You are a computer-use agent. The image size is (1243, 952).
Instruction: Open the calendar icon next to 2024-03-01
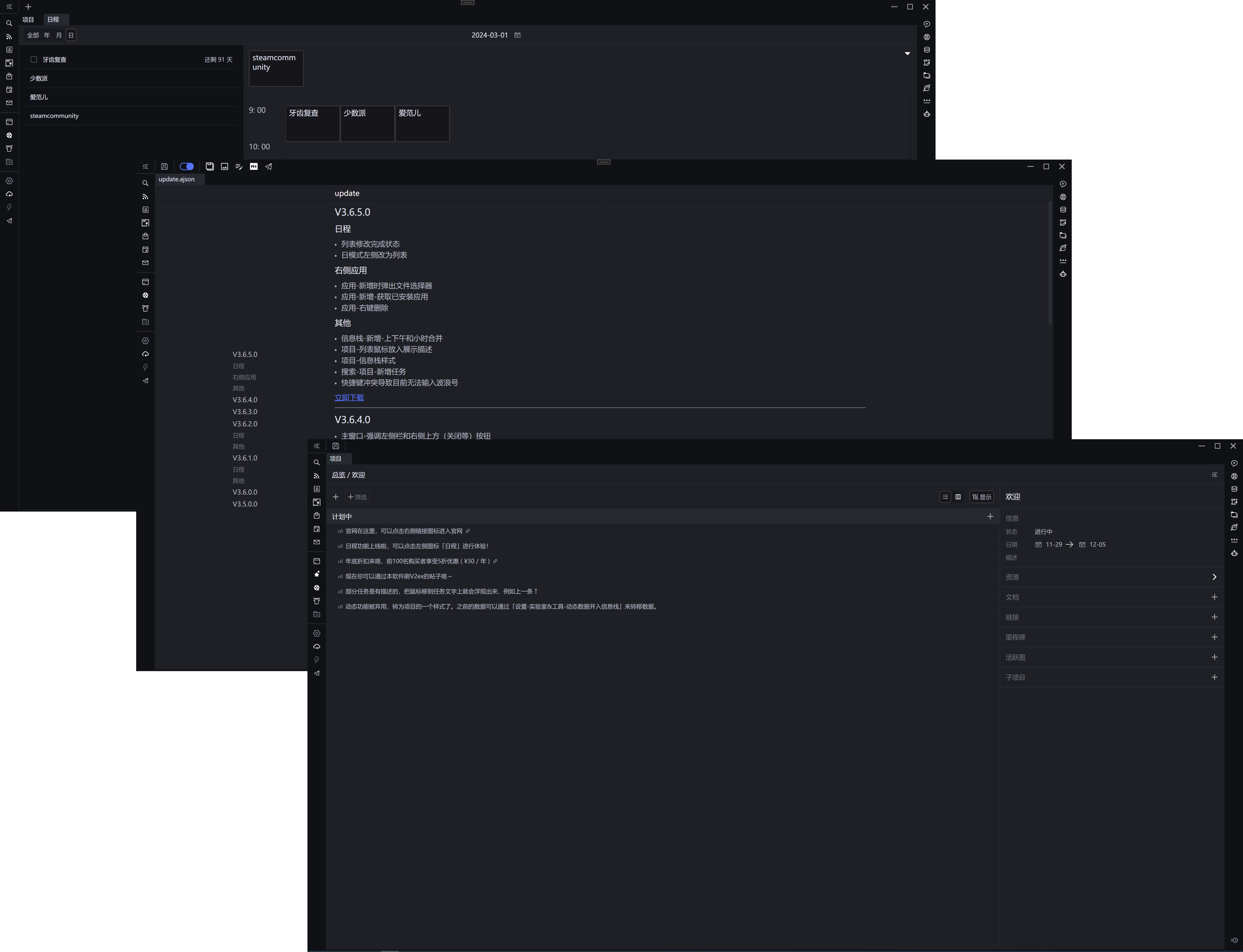pos(517,35)
